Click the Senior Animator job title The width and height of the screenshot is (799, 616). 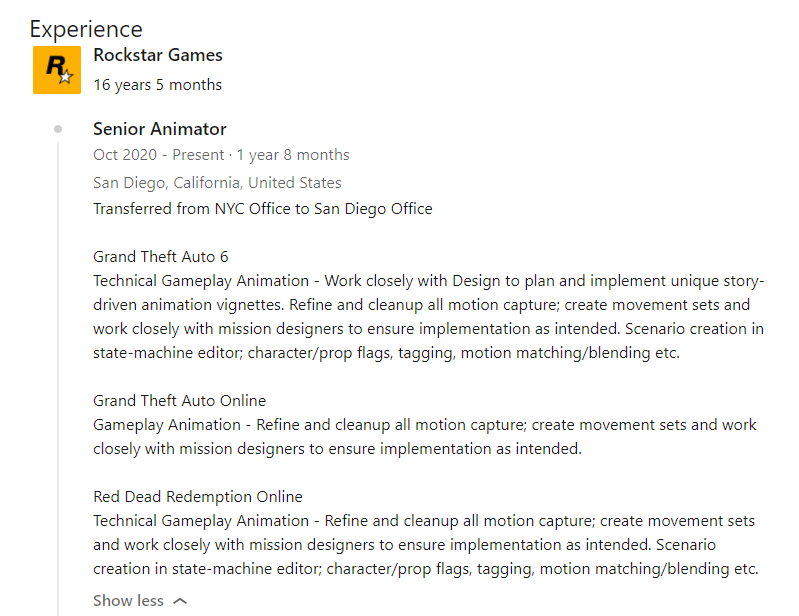click(x=159, y=129)
